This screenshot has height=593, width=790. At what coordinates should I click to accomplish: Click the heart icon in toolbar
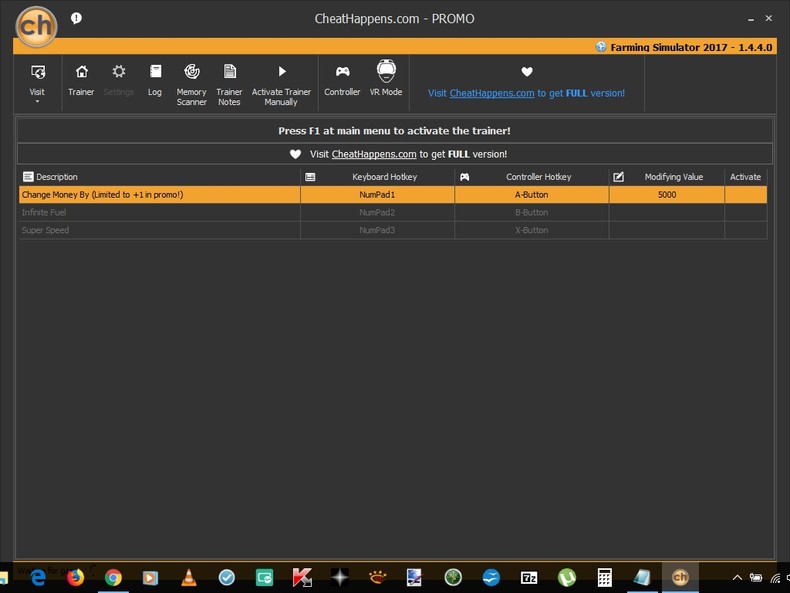527,72
